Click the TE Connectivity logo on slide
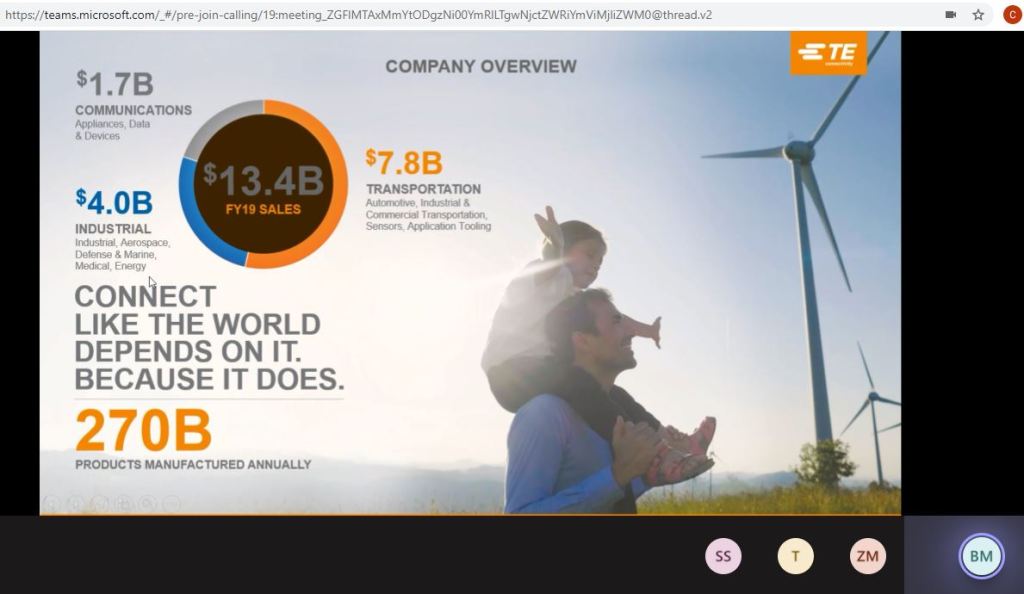The height and width of the screenshot is (594, 1024). 828,53
